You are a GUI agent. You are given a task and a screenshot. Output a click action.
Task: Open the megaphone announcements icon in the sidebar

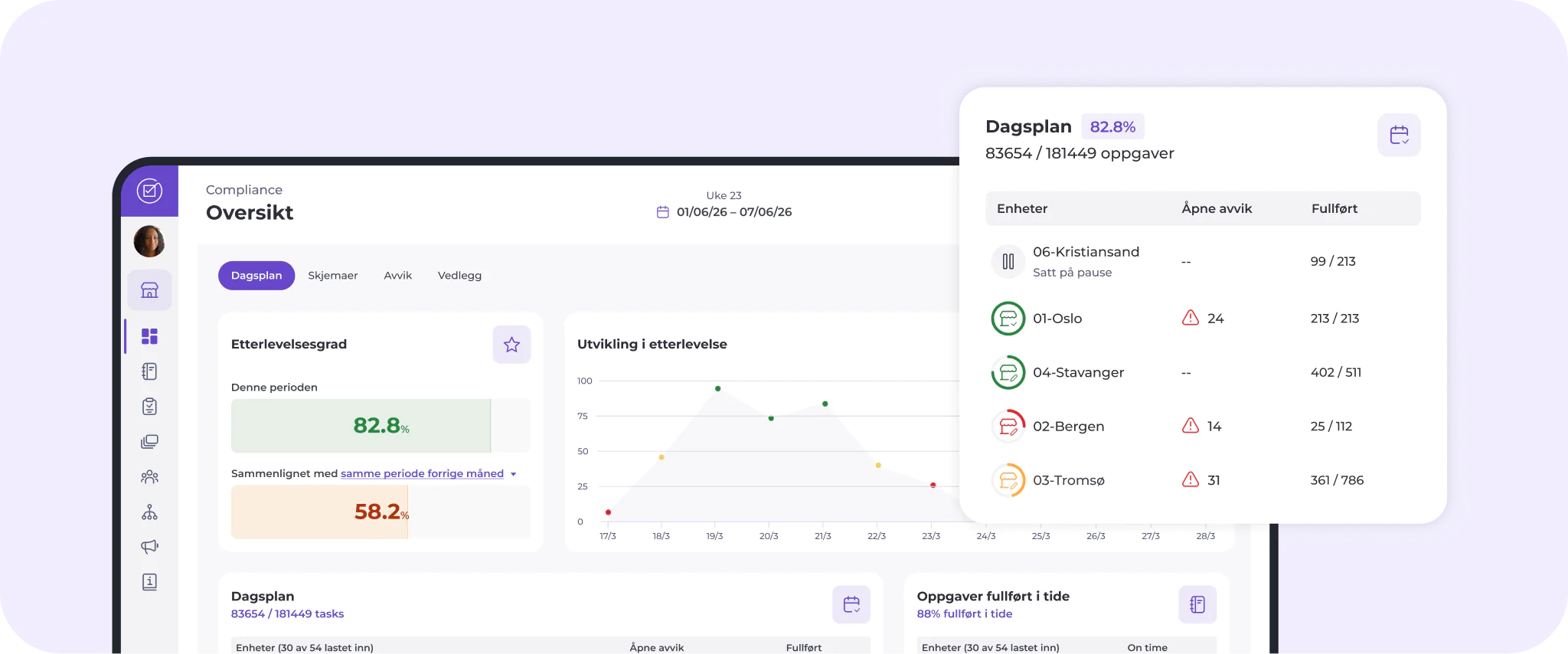pos(149,547)
